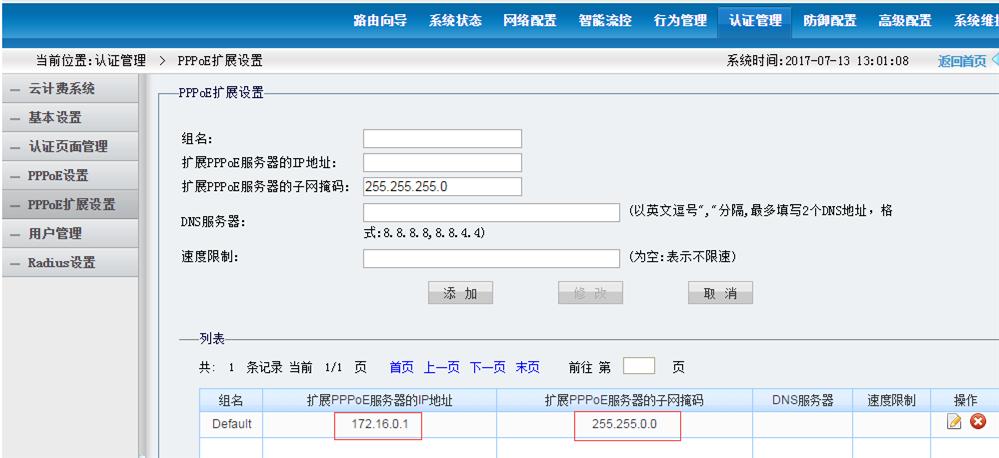The image size is (999, 458).
Task: Select the 智能流控 navigation tab
Action: point(605,20)
